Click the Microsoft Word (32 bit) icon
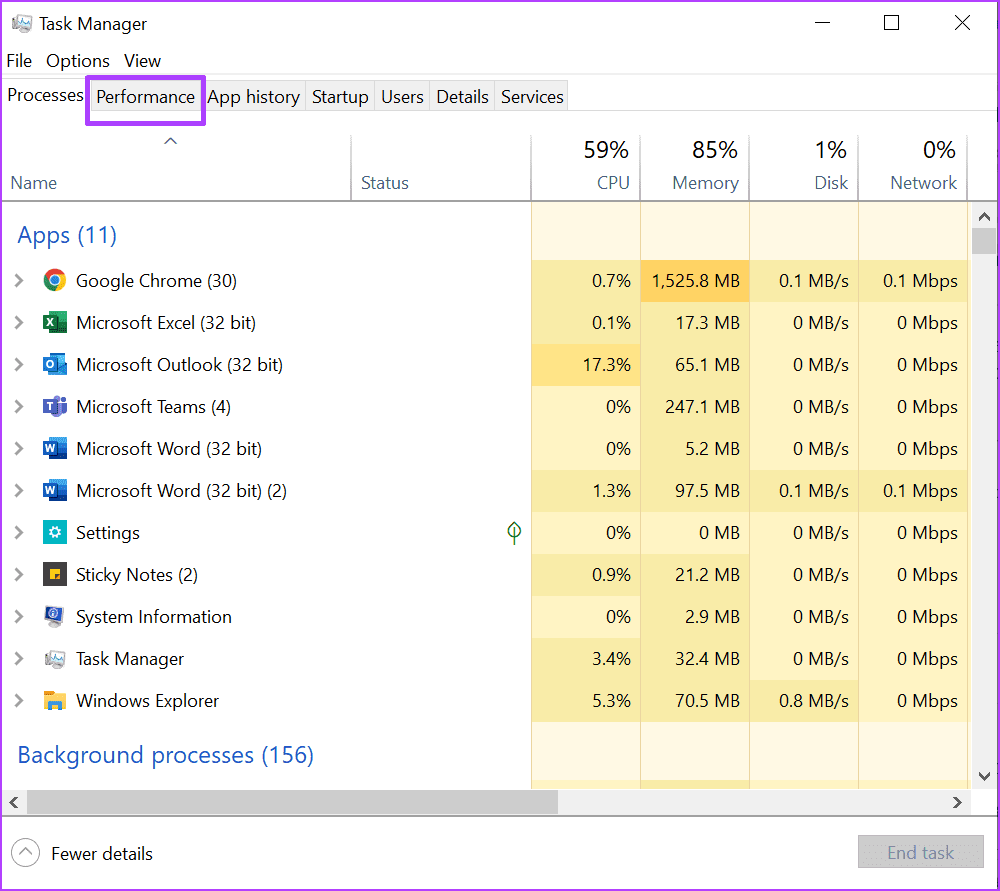Screen dimensions: 1000x891 [x=55, y=449]
